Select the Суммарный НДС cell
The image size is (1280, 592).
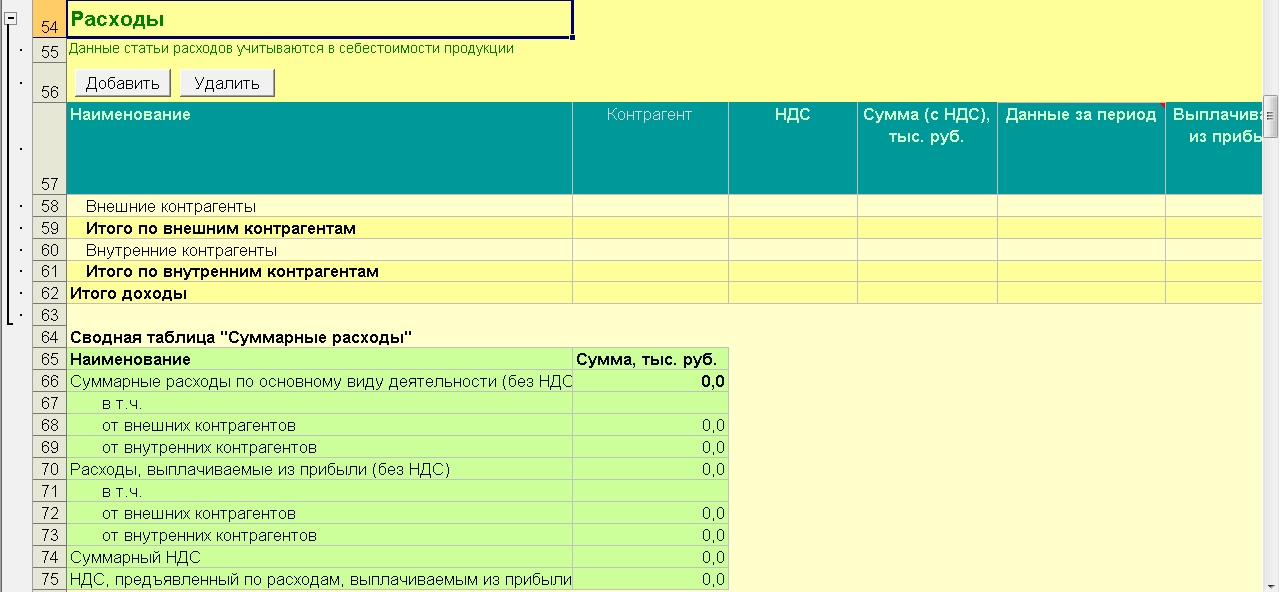(319, 557)
